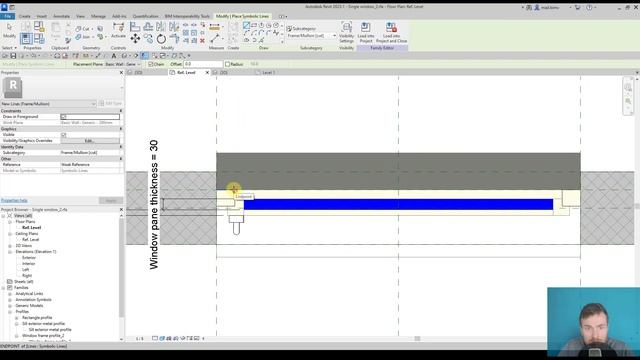Open the Insert ribbon tab
The height and width of the screenshot is (360, 640).
[42, 16]
